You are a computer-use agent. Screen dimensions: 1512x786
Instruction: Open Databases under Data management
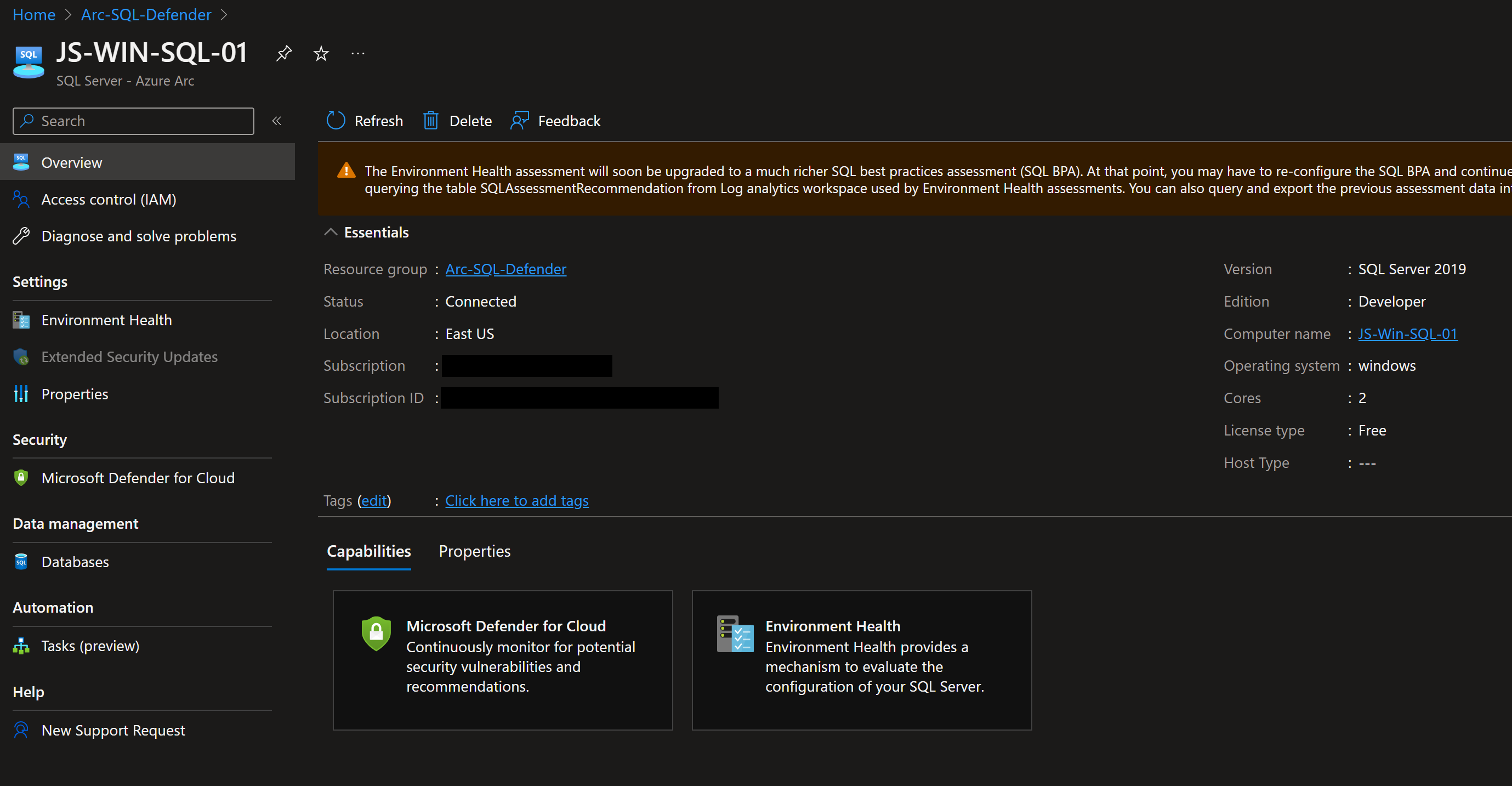click(x=75, y=562)
